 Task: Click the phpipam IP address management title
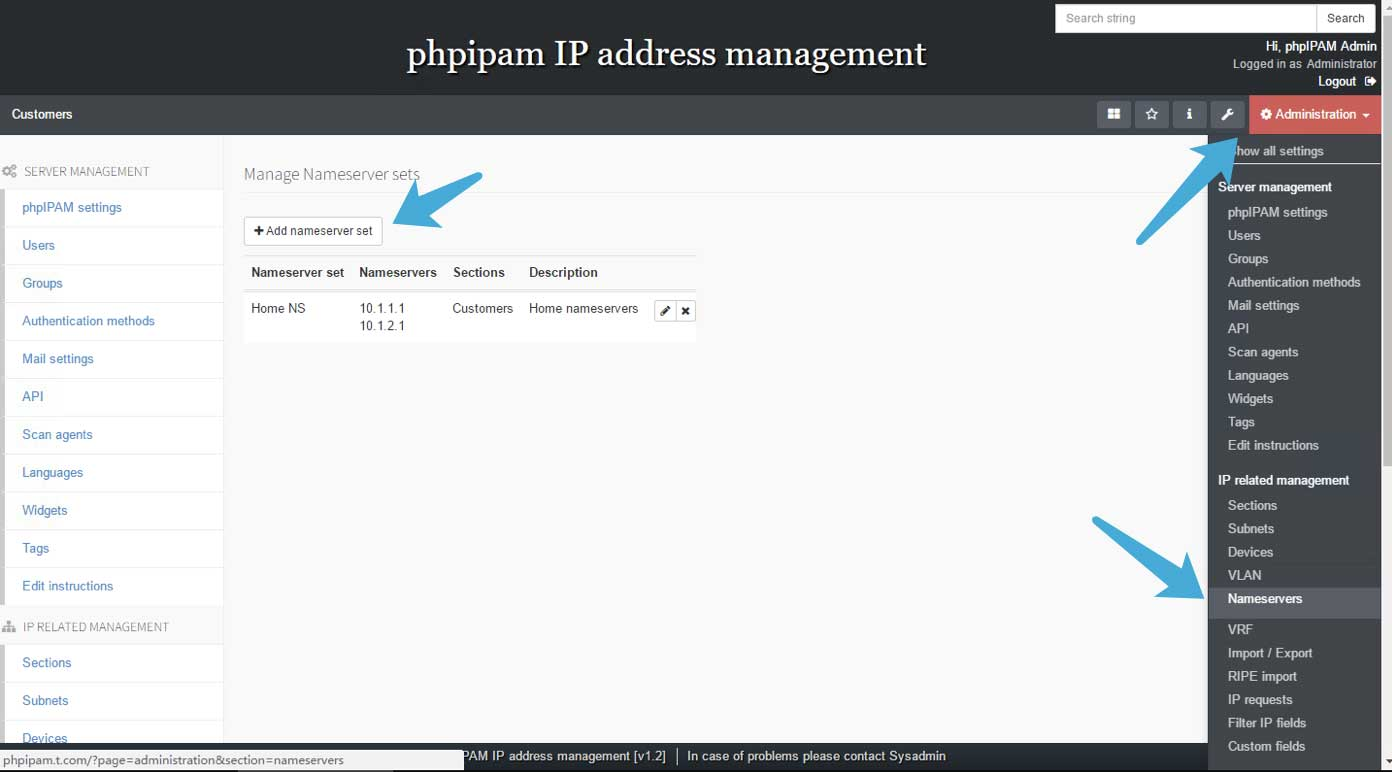666,53
